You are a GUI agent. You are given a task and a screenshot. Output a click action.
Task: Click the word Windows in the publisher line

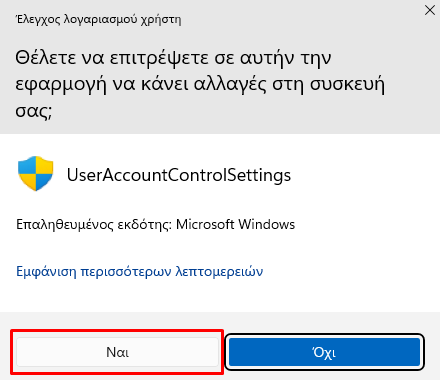pyautogui.click(x=267, y=224)
